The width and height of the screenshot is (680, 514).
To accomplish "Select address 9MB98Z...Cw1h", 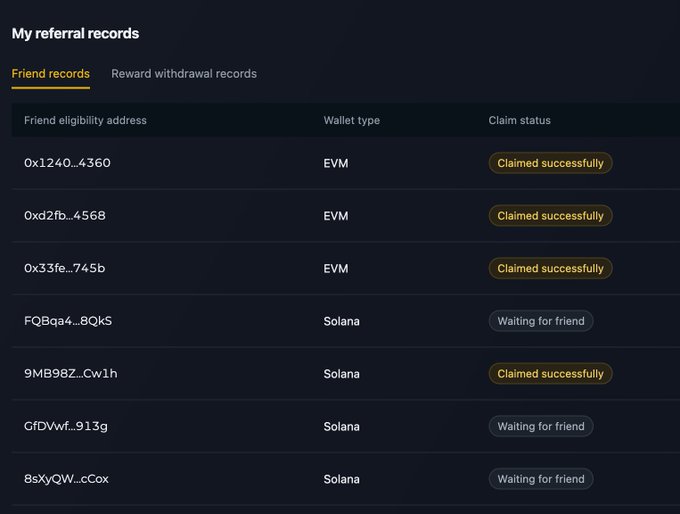I will pyautogui.click(x=71, y=373).
